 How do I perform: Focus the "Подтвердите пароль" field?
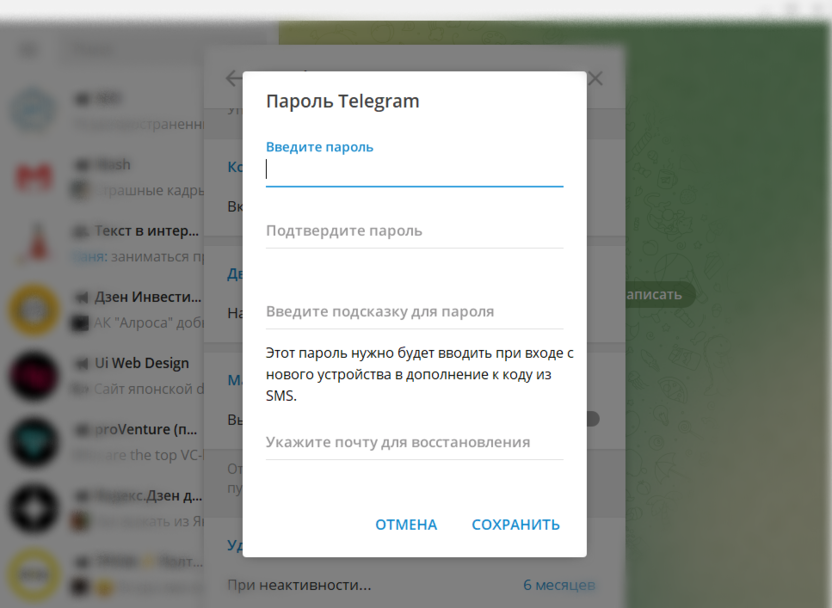414,231
